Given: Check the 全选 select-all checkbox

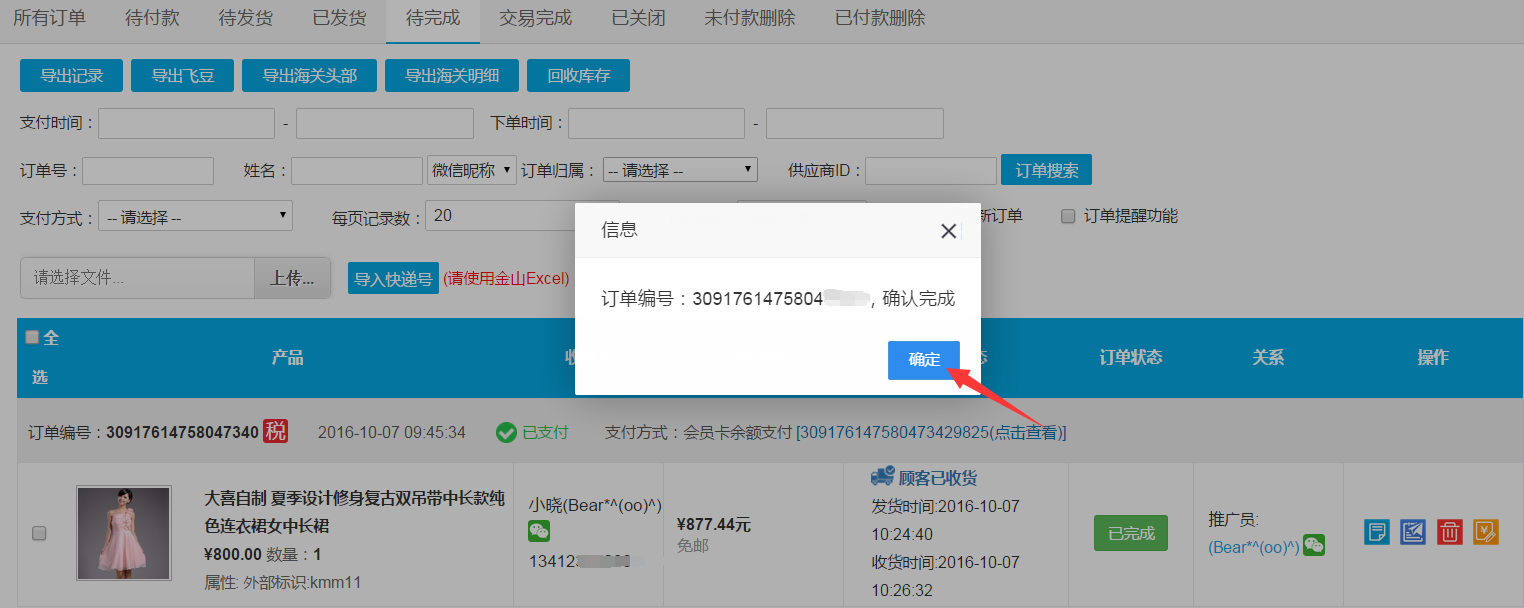Looking at the screenshot, I should (x=32, y=338).
